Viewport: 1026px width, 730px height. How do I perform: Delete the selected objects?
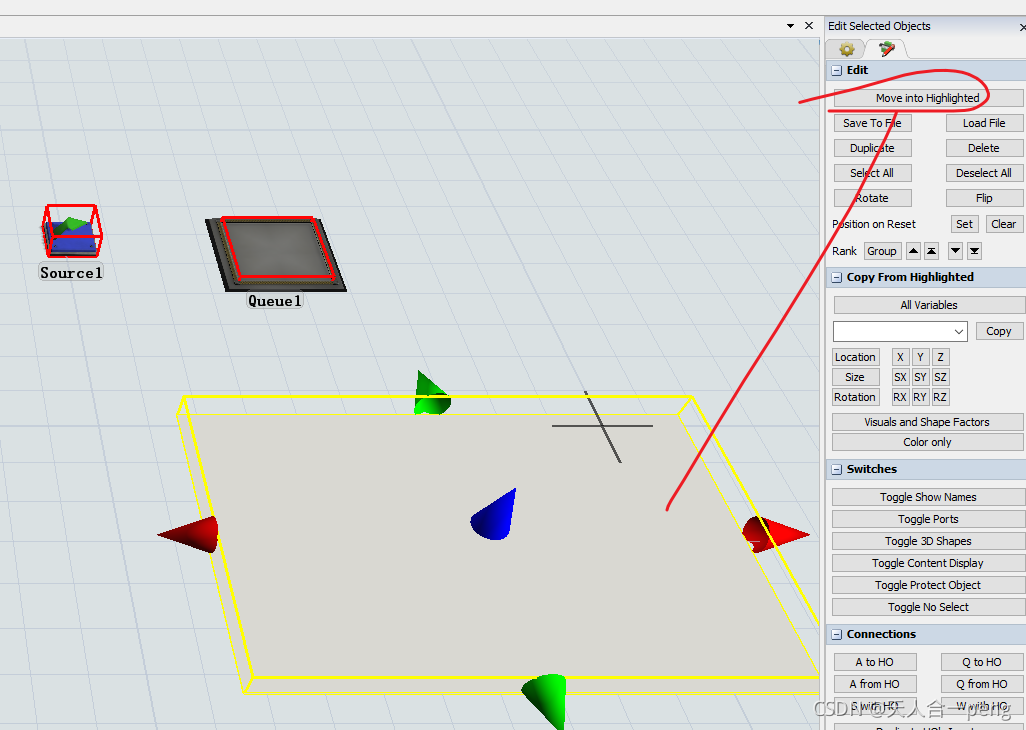tap(983, 148)
